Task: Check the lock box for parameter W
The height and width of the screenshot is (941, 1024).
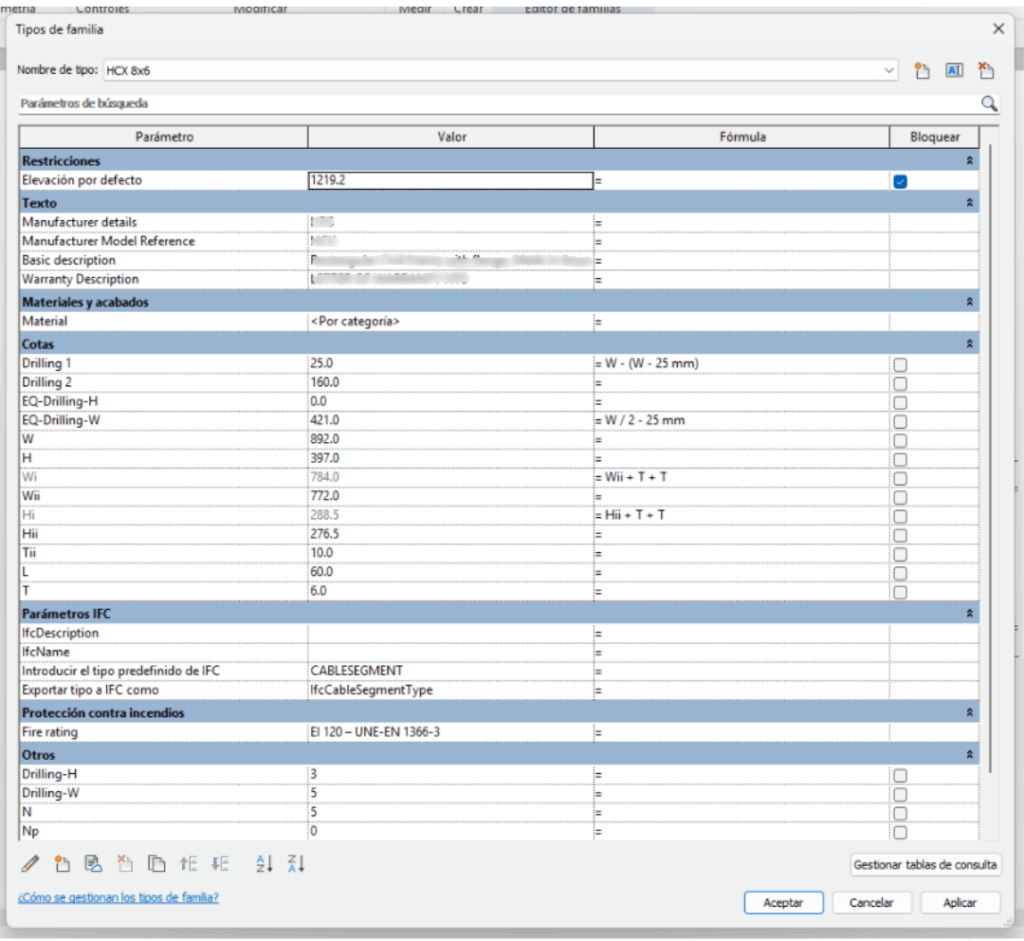Action: (x=900, y=440)
